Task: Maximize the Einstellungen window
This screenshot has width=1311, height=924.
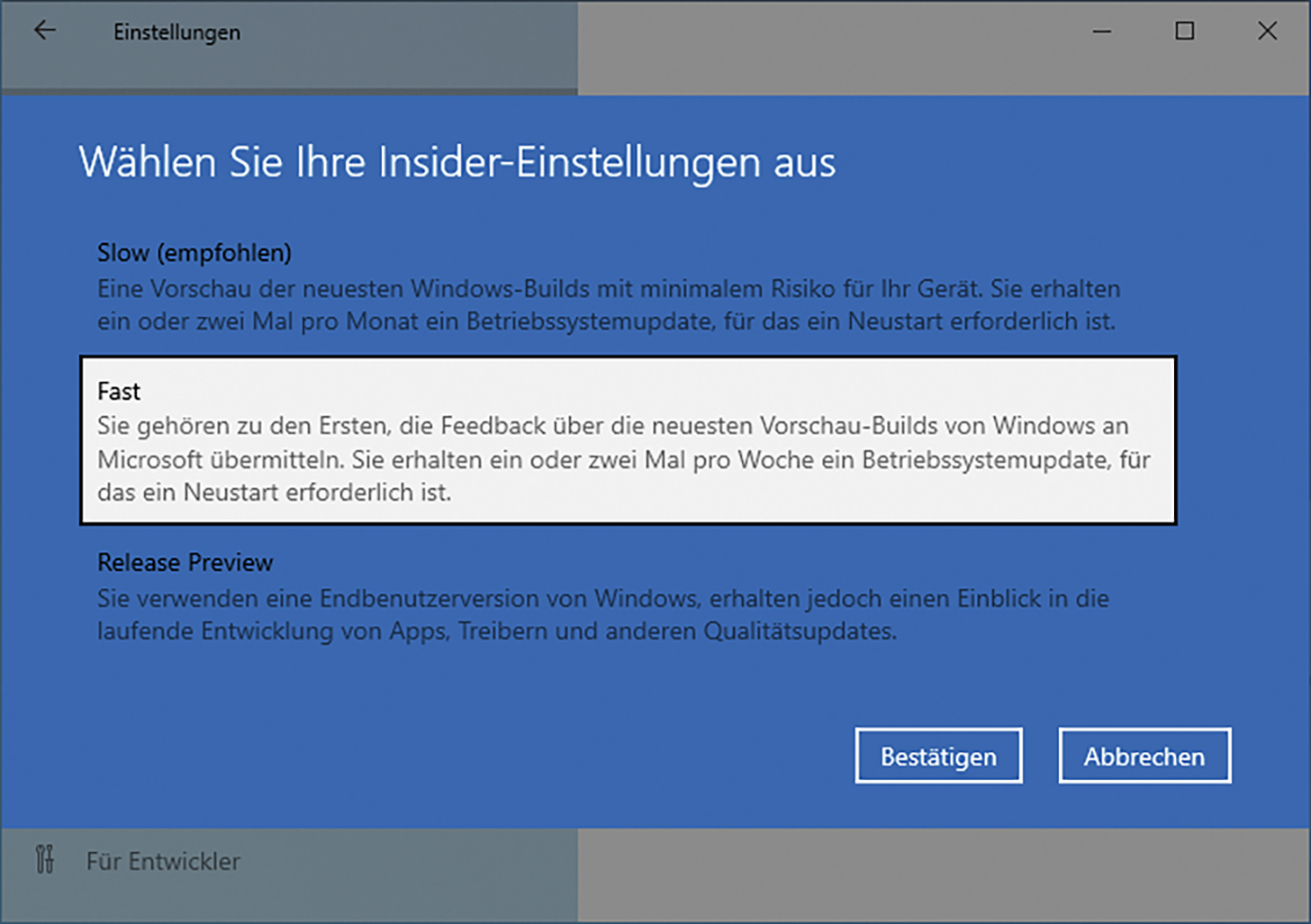Action: [1184, 32]
